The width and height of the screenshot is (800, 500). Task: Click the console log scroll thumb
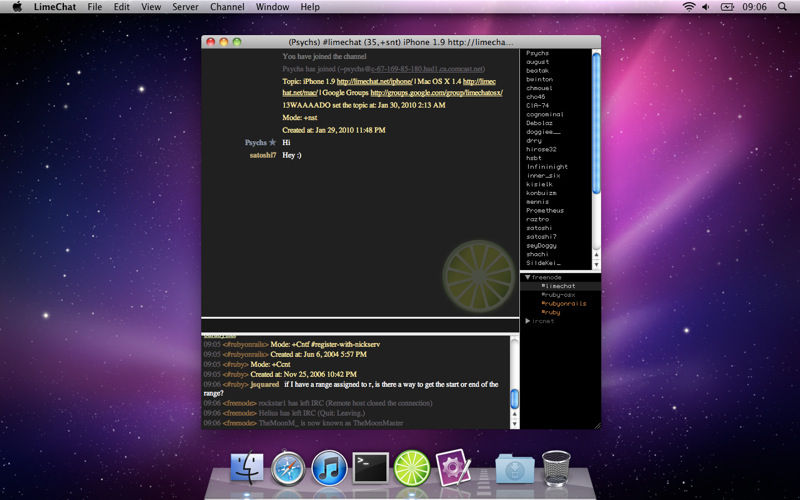point(514,398)
